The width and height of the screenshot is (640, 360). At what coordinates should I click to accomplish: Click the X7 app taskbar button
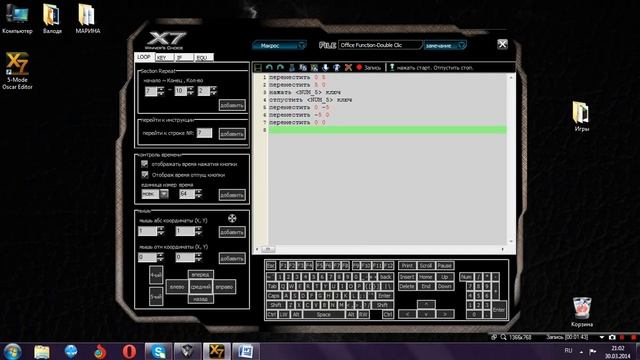[216, 351]
